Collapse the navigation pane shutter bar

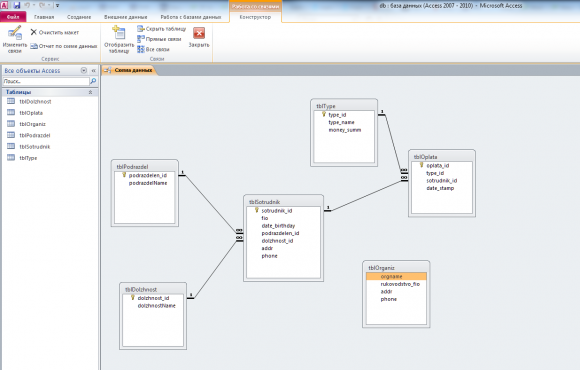tap(94, 70)
